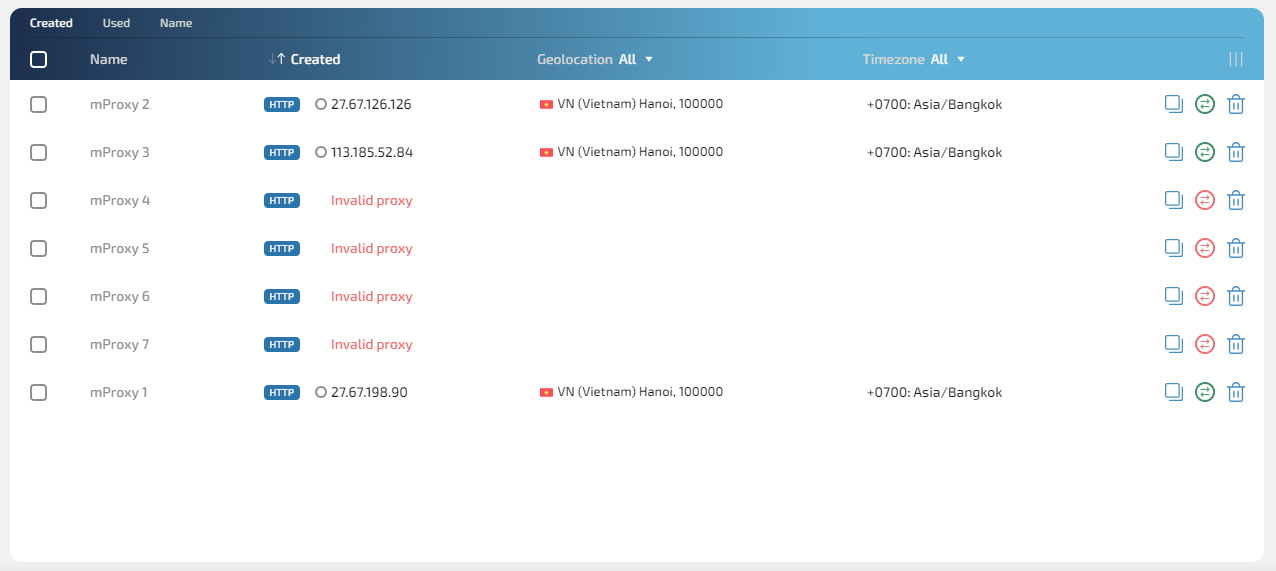Screen dimensions: 1276x571
Task: Delete mProxy 4 with trash icon
Action: point(1236,200)
